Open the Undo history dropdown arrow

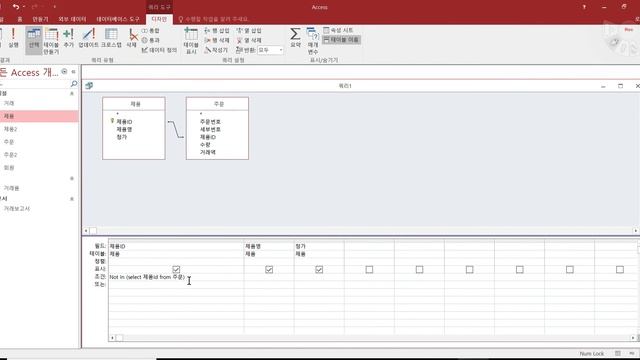coord(24,7)
